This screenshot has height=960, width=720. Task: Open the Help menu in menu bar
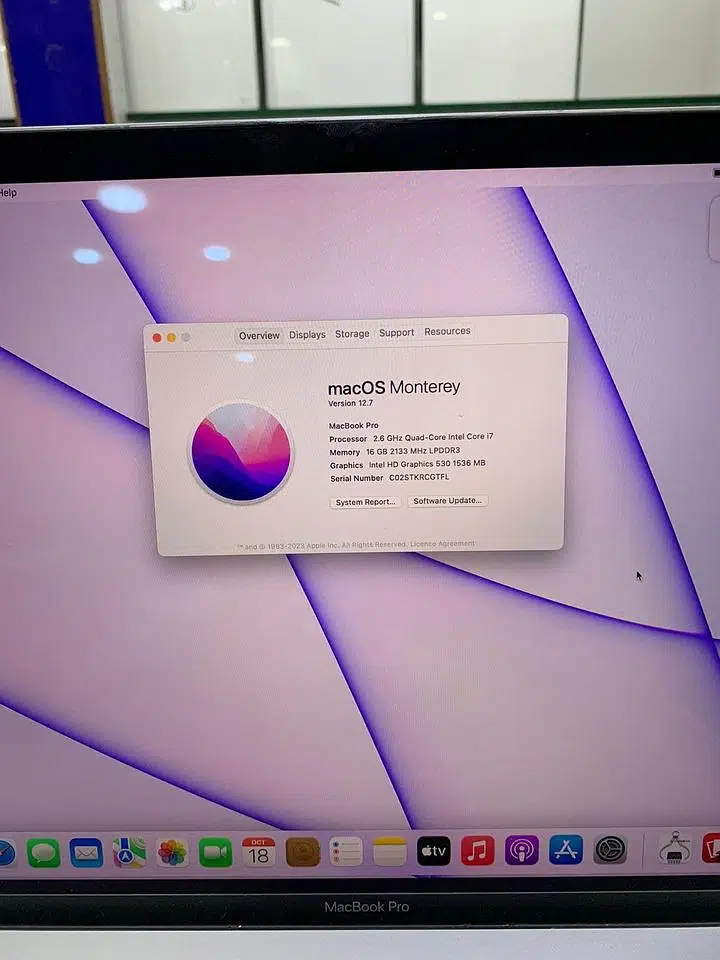[8, 193]
